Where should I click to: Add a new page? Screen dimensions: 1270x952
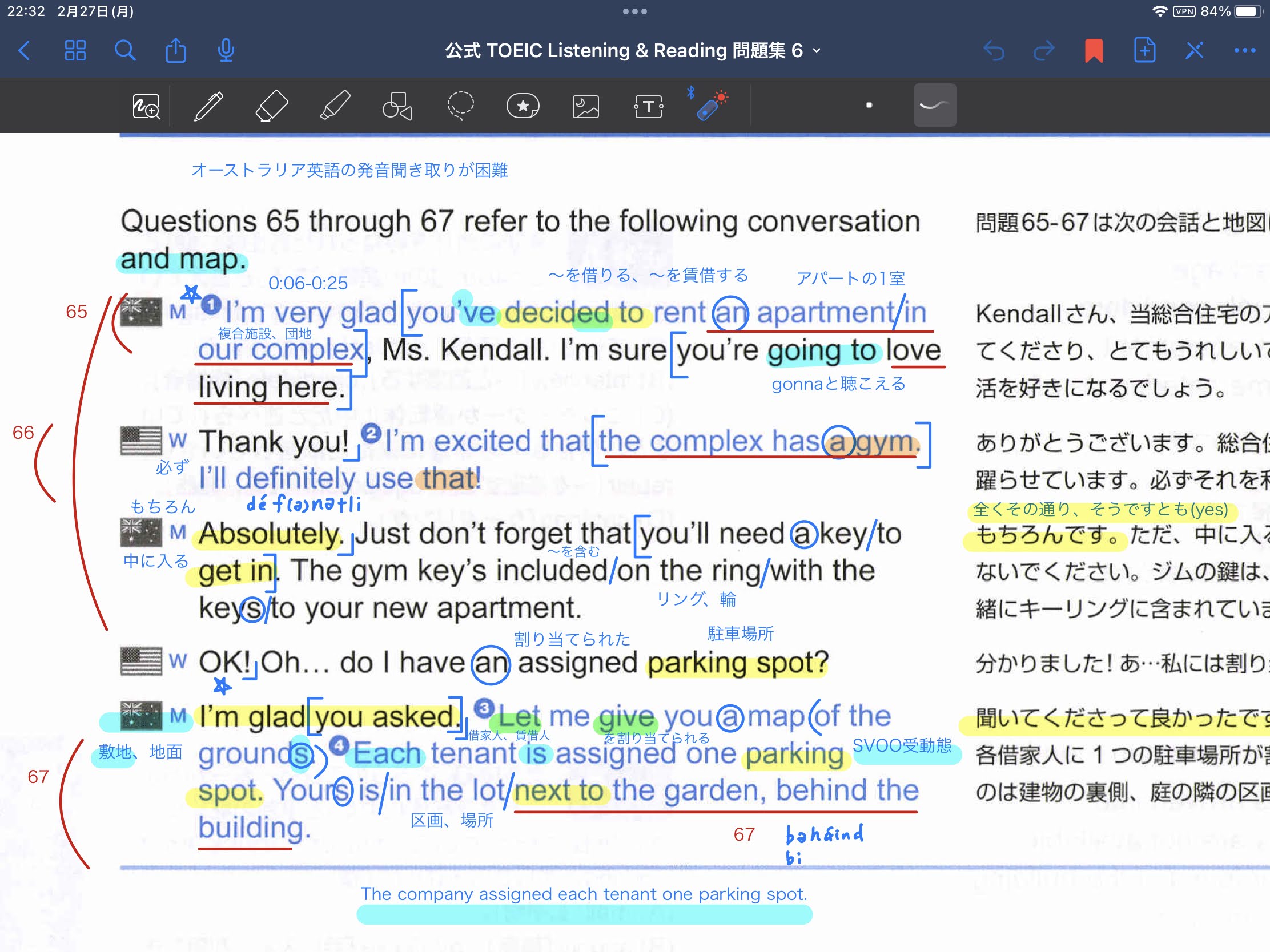pos(1144,50)
